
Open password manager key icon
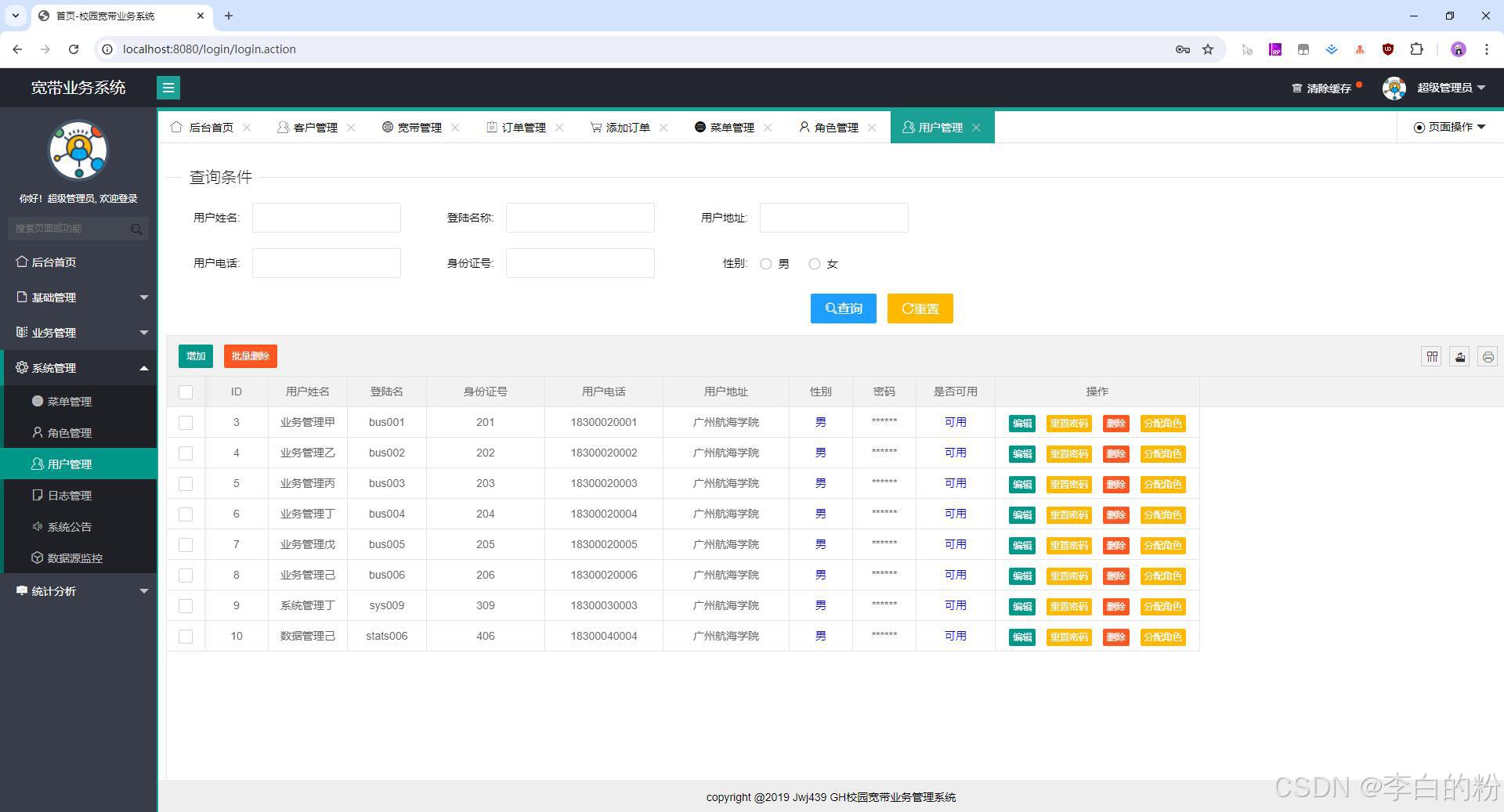pos(1183,49)
